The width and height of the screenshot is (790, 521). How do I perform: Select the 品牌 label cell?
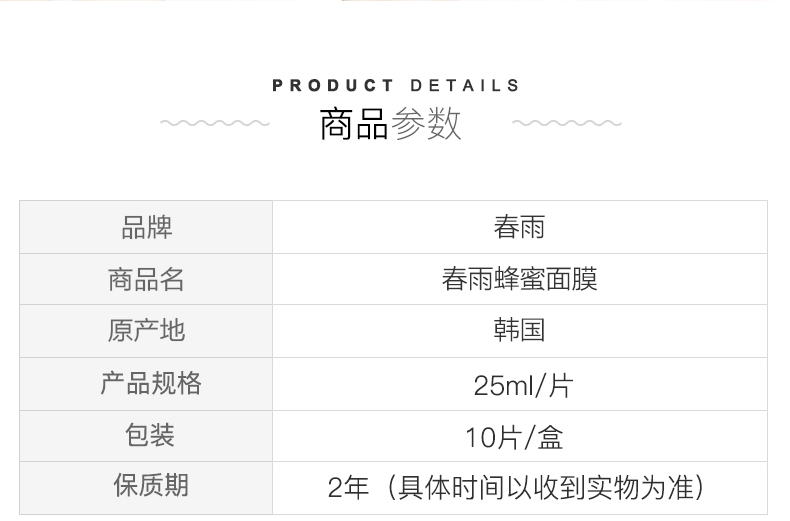[146, 228]
